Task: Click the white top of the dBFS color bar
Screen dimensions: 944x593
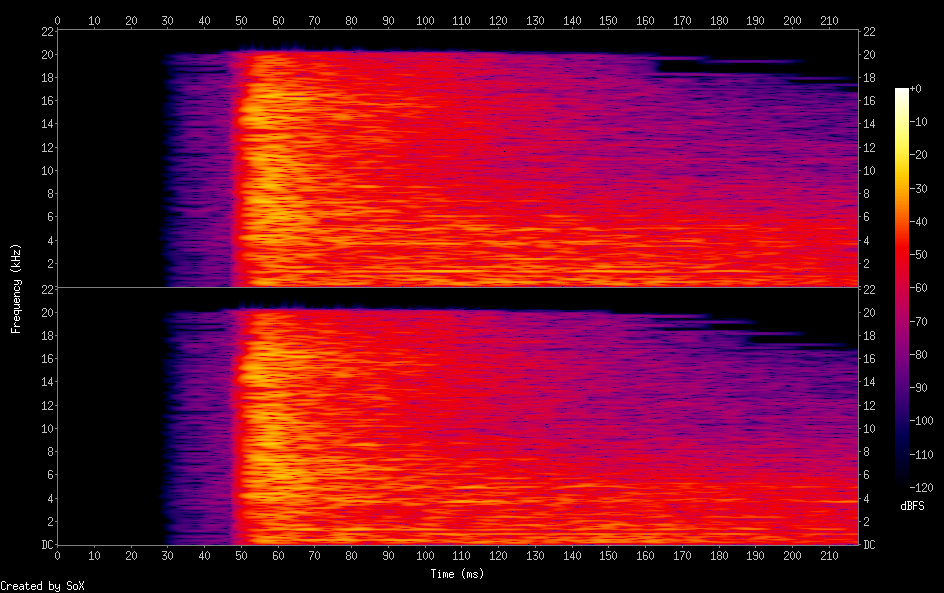Action: [x=902, y=92]
